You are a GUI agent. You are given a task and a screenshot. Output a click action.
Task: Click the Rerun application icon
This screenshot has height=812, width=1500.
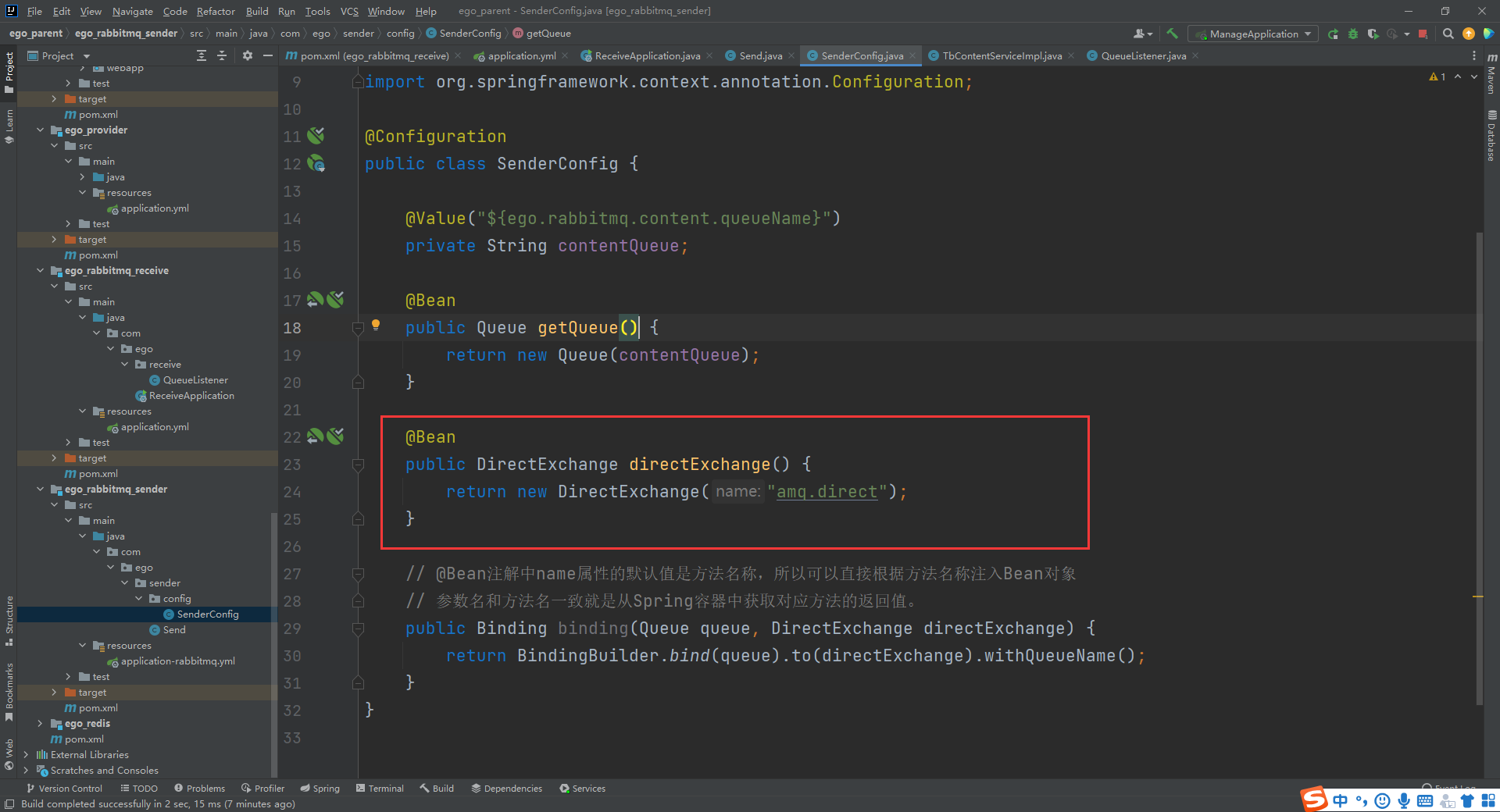pos(1333,34)
